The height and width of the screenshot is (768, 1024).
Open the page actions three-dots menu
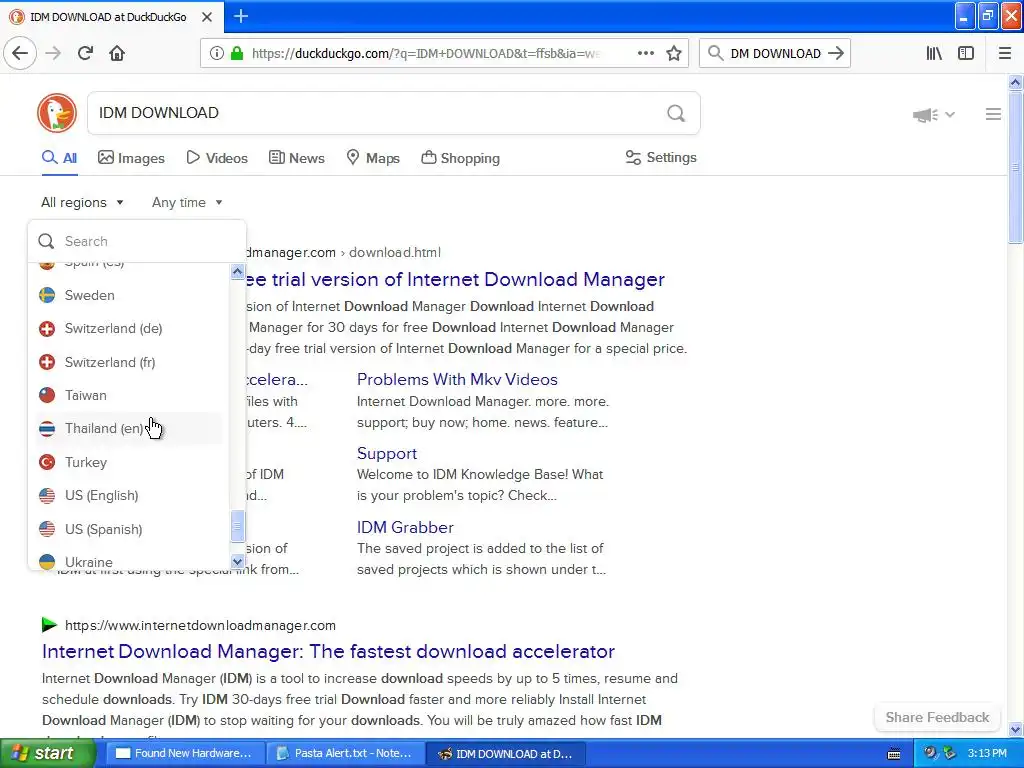click(645, 54)
